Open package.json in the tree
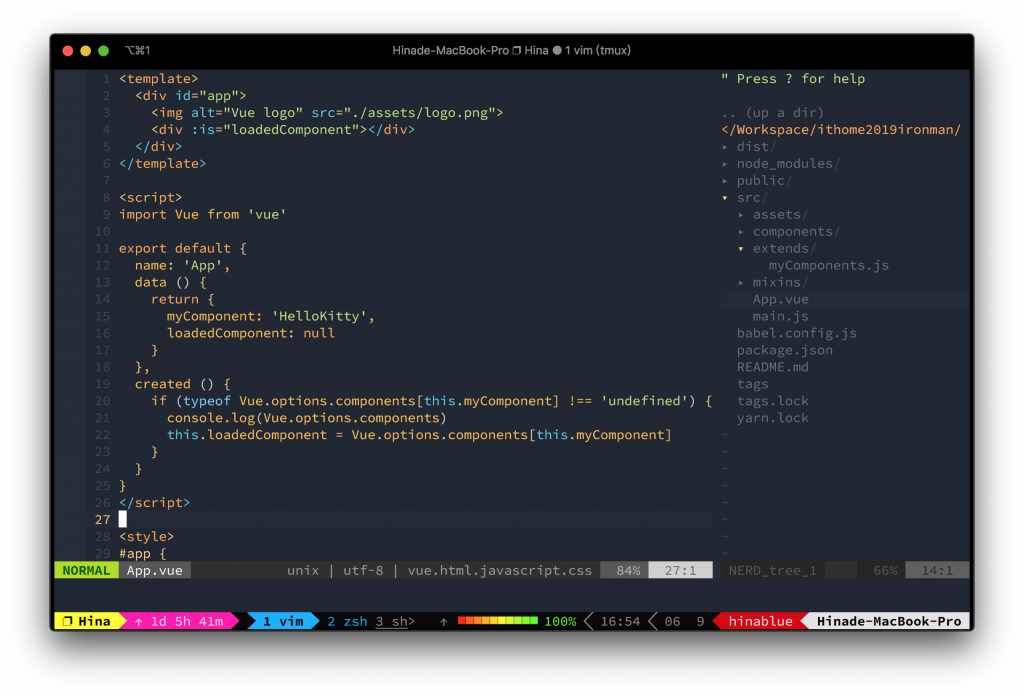 [x=785, y=350]
